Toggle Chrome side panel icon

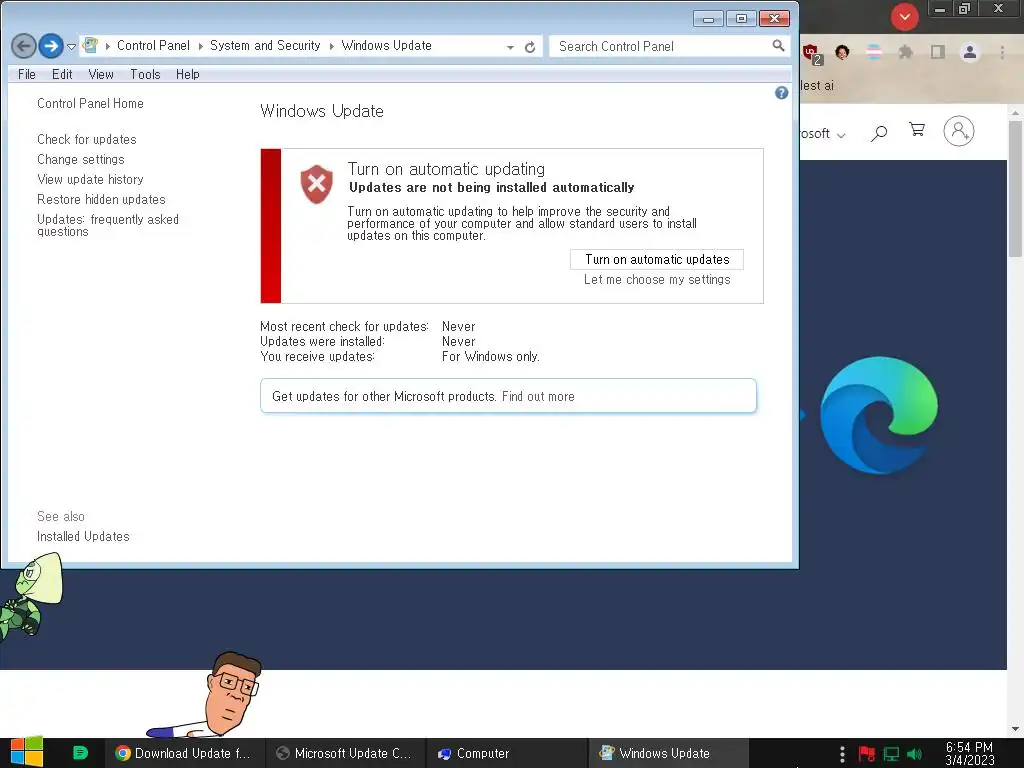click(937, 52)
